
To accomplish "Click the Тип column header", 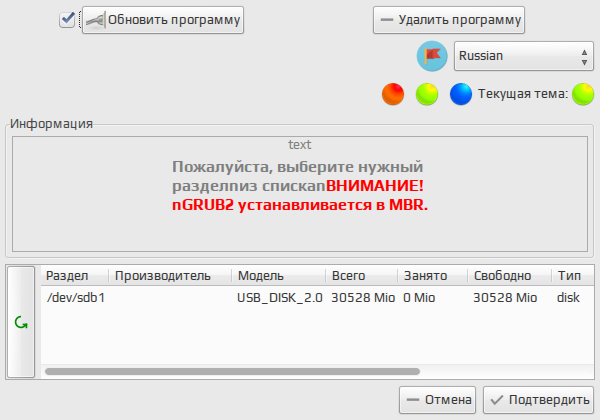I will [573, 276].
